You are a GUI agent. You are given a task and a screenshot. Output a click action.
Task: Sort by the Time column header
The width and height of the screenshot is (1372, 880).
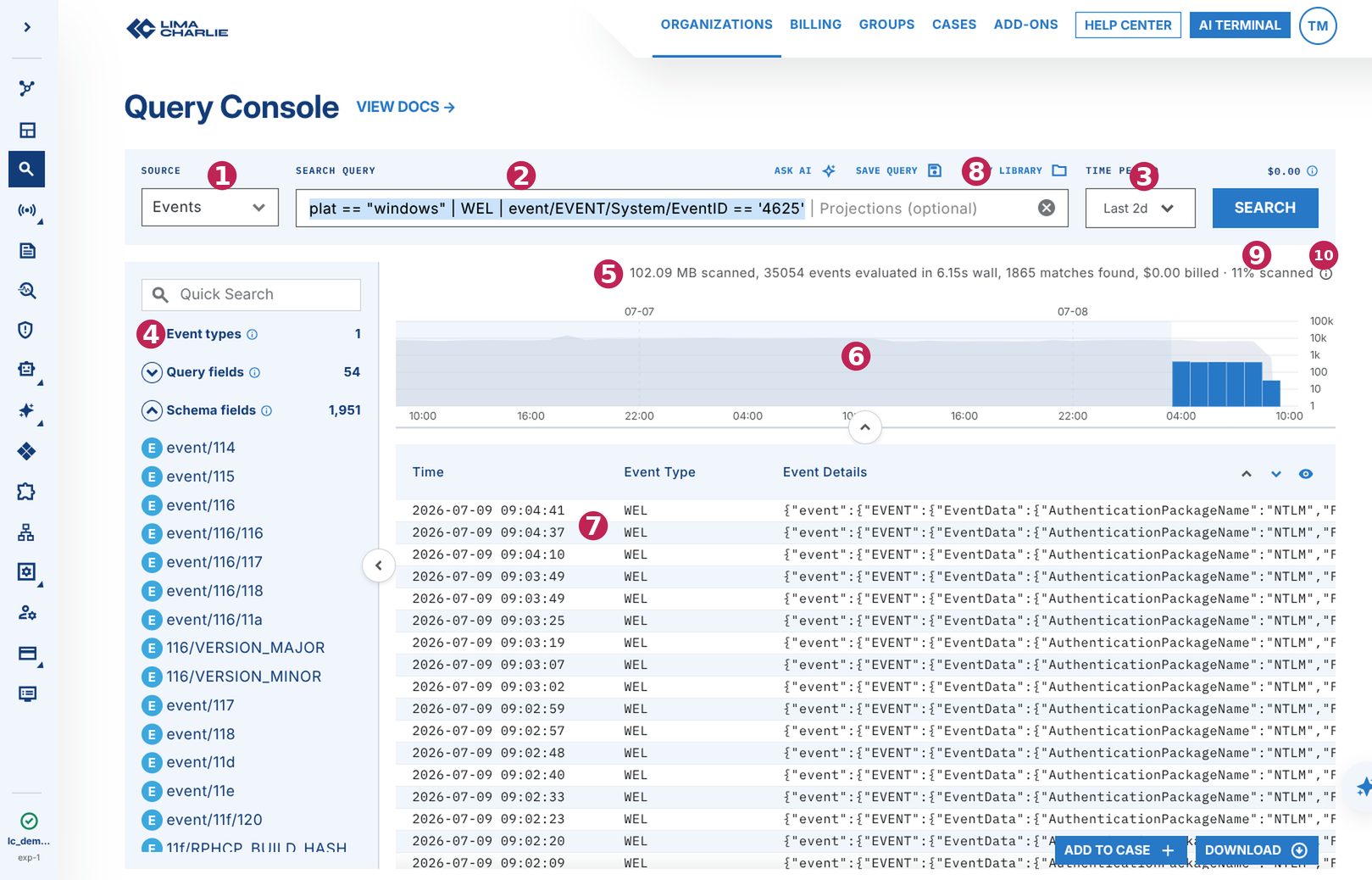(428, 472)
